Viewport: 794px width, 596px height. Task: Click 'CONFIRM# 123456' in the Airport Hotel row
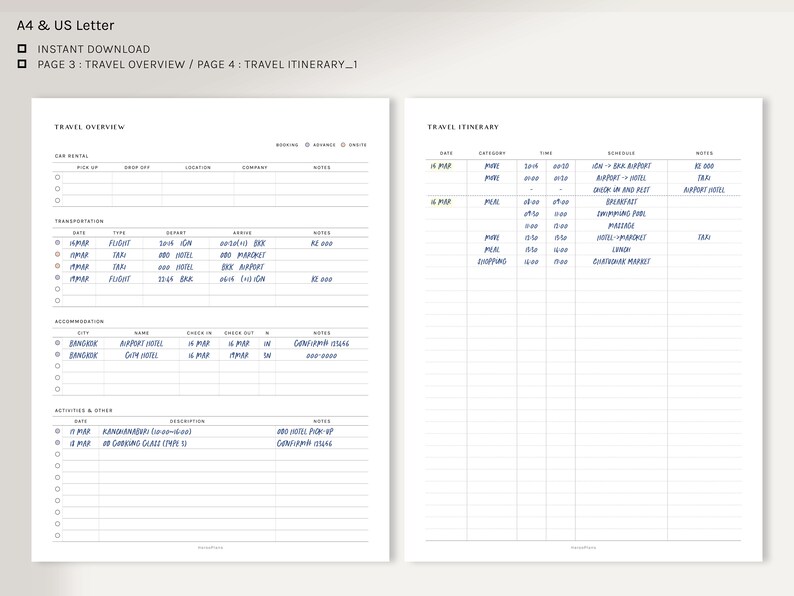(322, 344)
